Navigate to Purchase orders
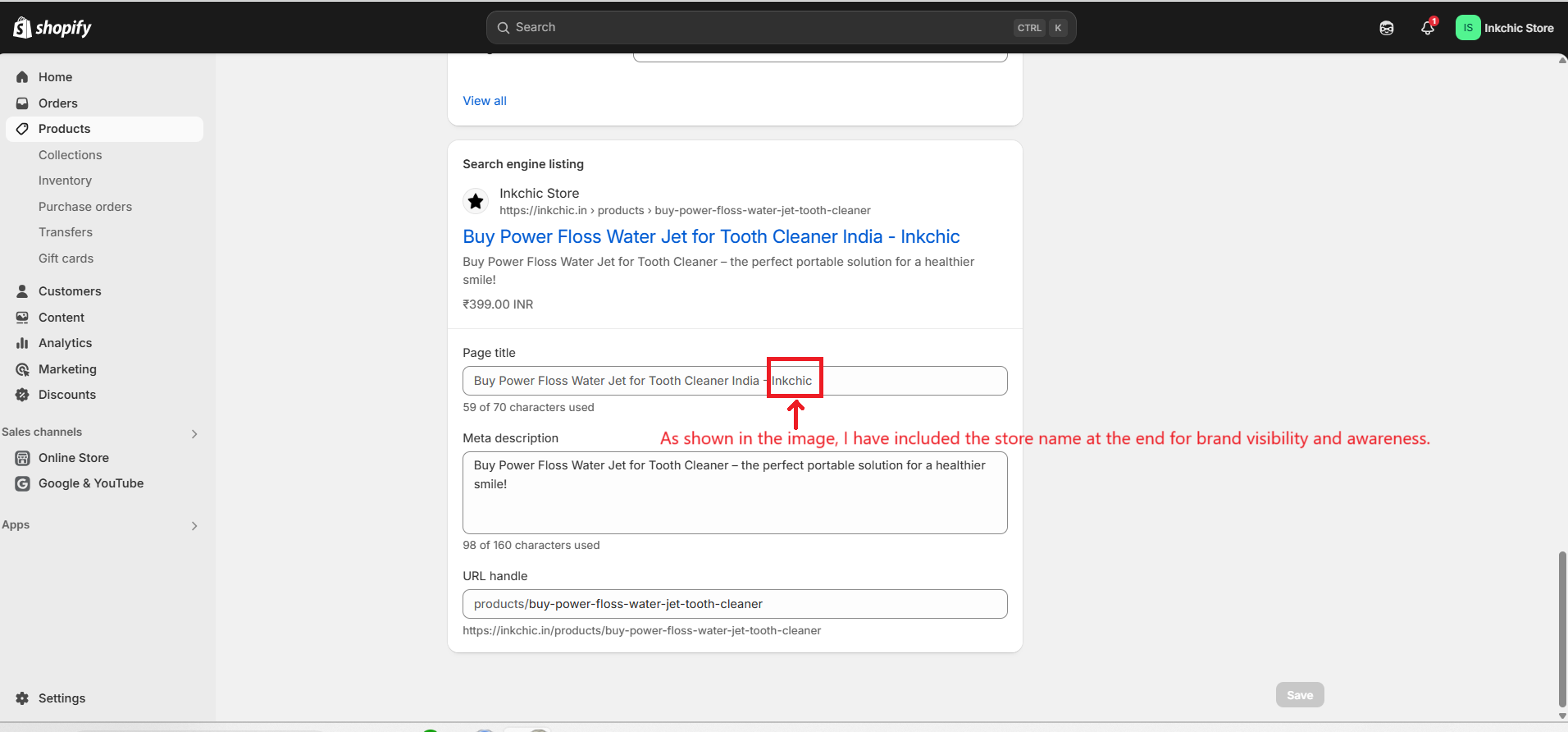This screenshot has height=732, width=1568. click(85, 207)
